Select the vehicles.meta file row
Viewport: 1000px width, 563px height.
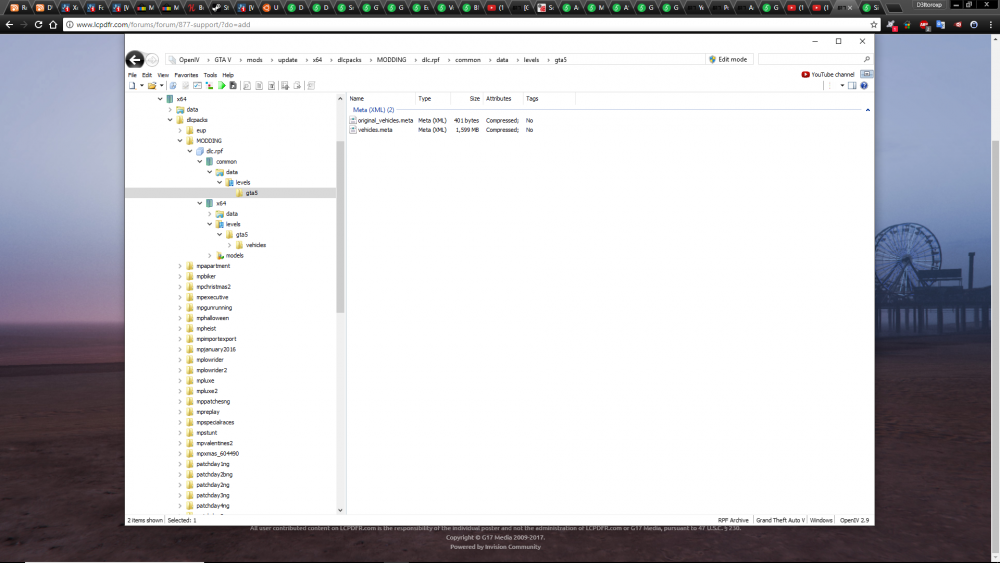tap(441, 129)
